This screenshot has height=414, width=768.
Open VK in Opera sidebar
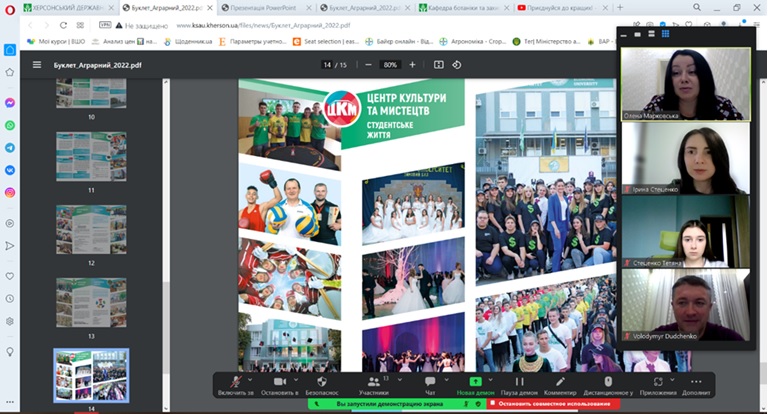pyautogui.click(x=10, y=170)
